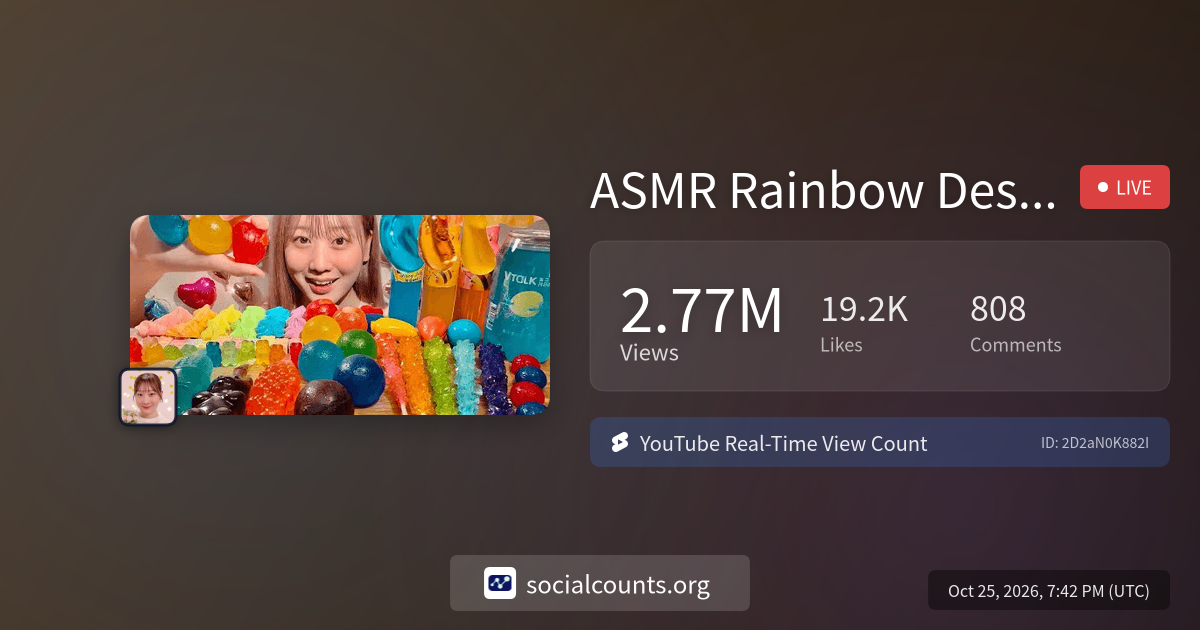1200x630 pixels.
Task: Click the Likes label
Action: [841, 344]
